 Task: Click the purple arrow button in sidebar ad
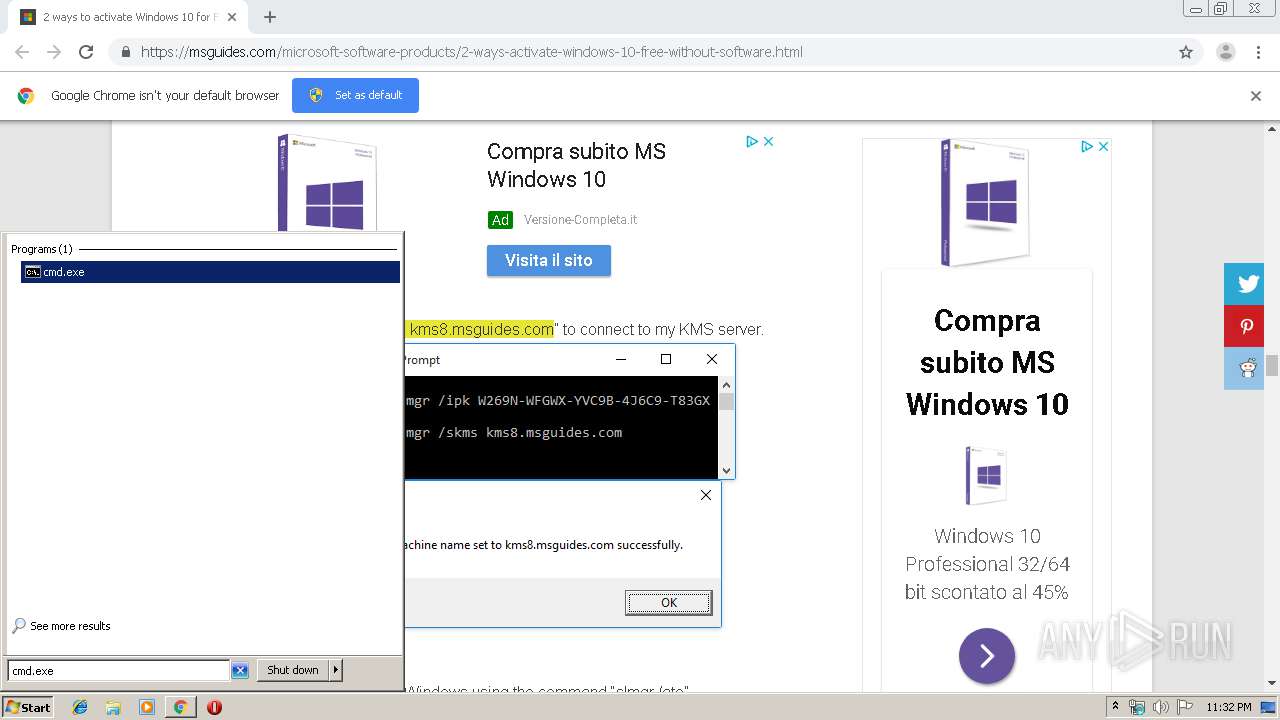(x=987, y=656)
